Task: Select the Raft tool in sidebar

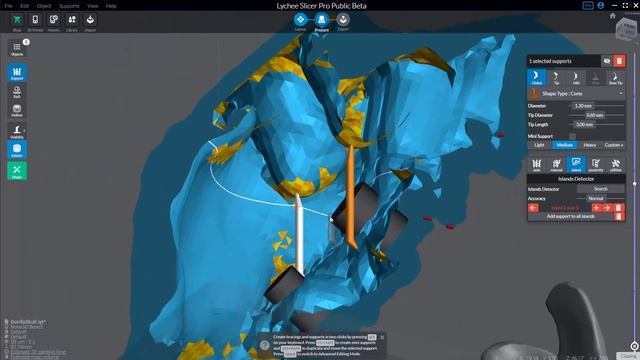Action: (x=17, y=91)
